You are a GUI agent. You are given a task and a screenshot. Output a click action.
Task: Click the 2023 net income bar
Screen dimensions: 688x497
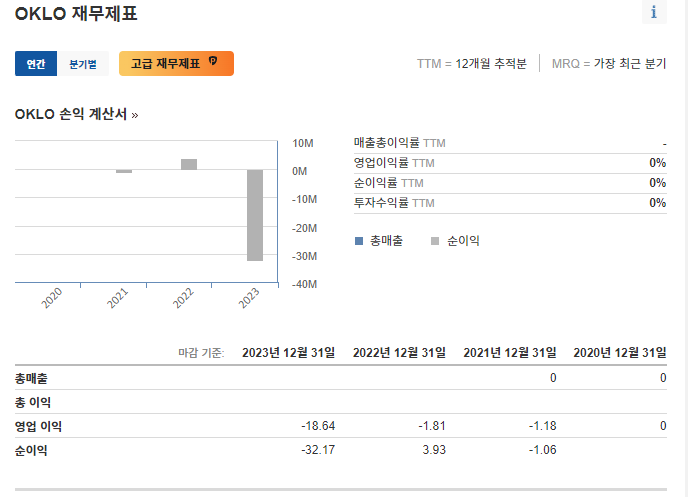[x=255, y=215]
